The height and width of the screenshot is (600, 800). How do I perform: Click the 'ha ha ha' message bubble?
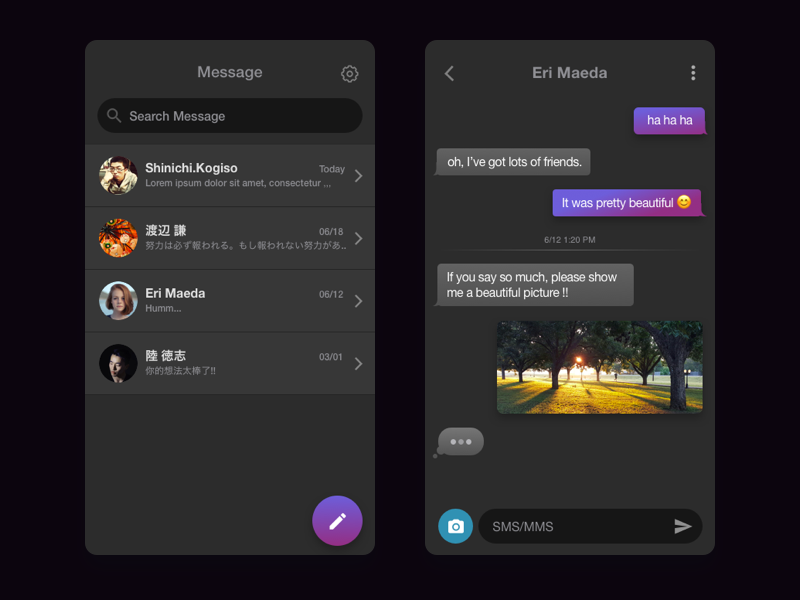[x=668, y=121]
